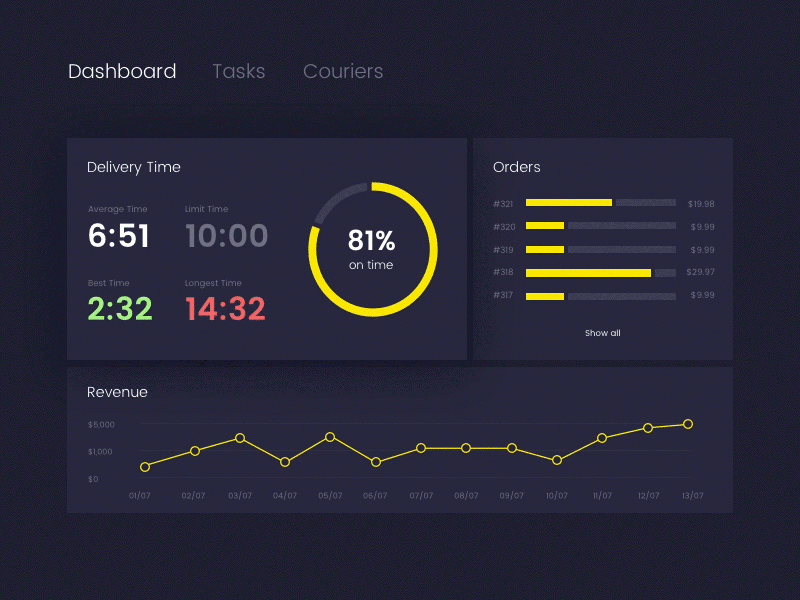Select the Revenue panel heading

coord(117,392)
